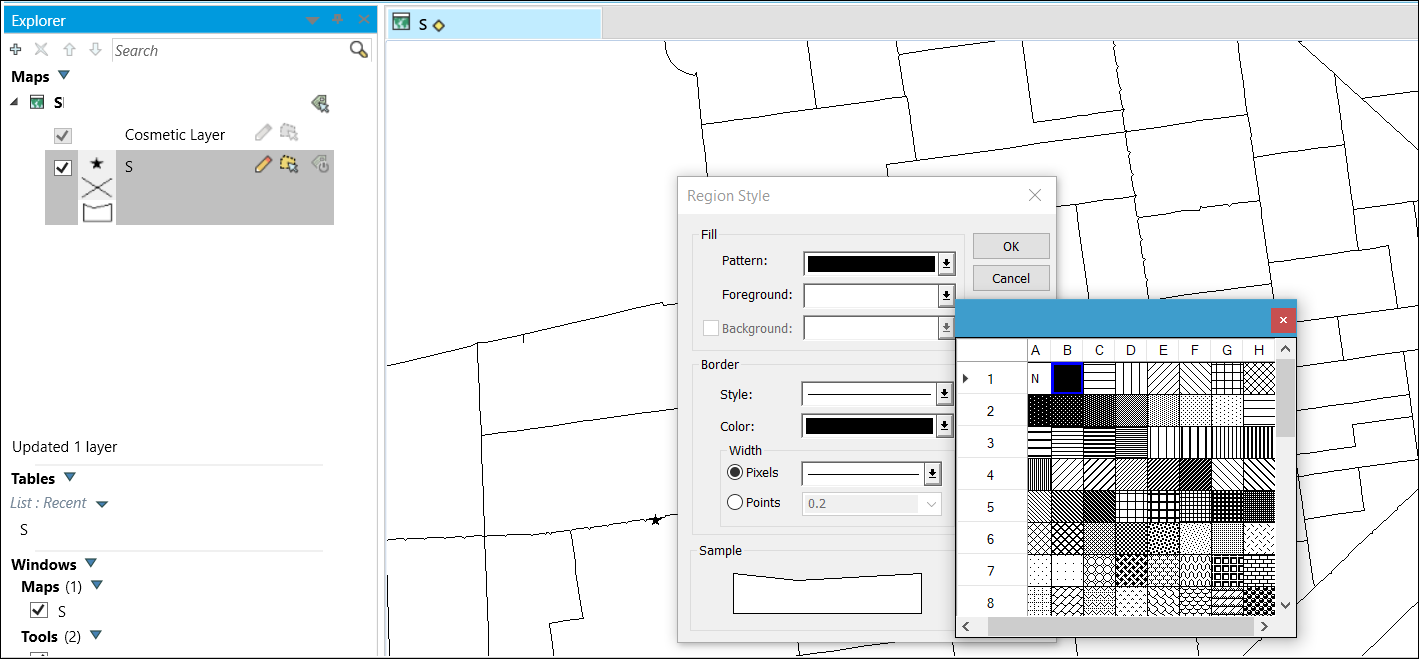Image resolution: width=1419 pixels, height=659 pixels.
Task: Cancel the Region Style dialog
Action: pyautogui.click(x=1010, y=278)
